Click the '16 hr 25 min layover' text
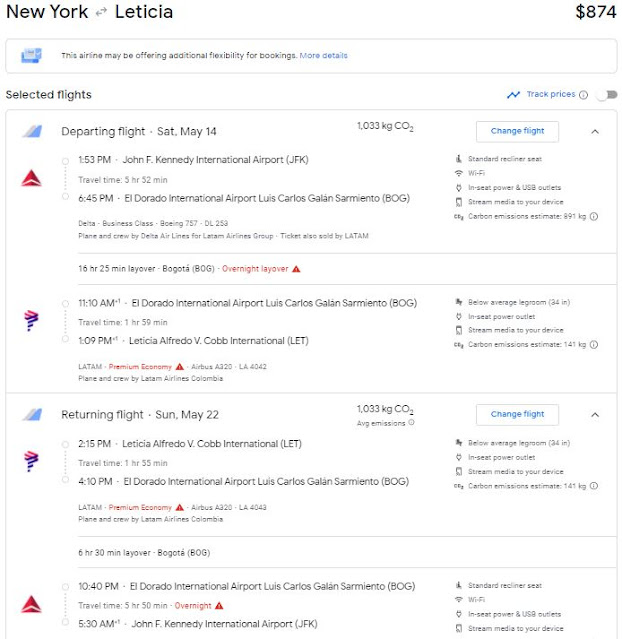 [x=117, y=269]
